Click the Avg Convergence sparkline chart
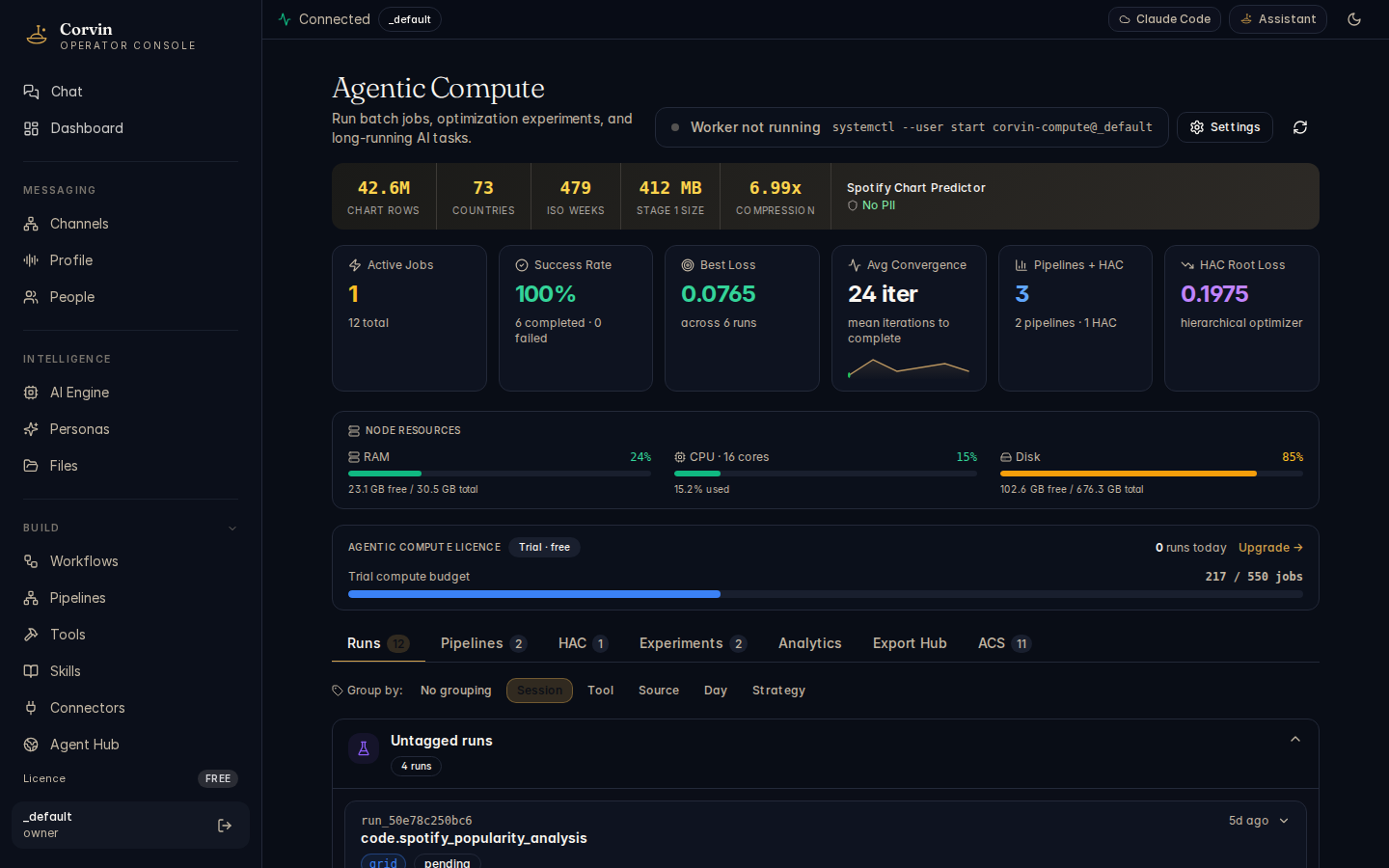The image size is (1389, 868). 909,367
